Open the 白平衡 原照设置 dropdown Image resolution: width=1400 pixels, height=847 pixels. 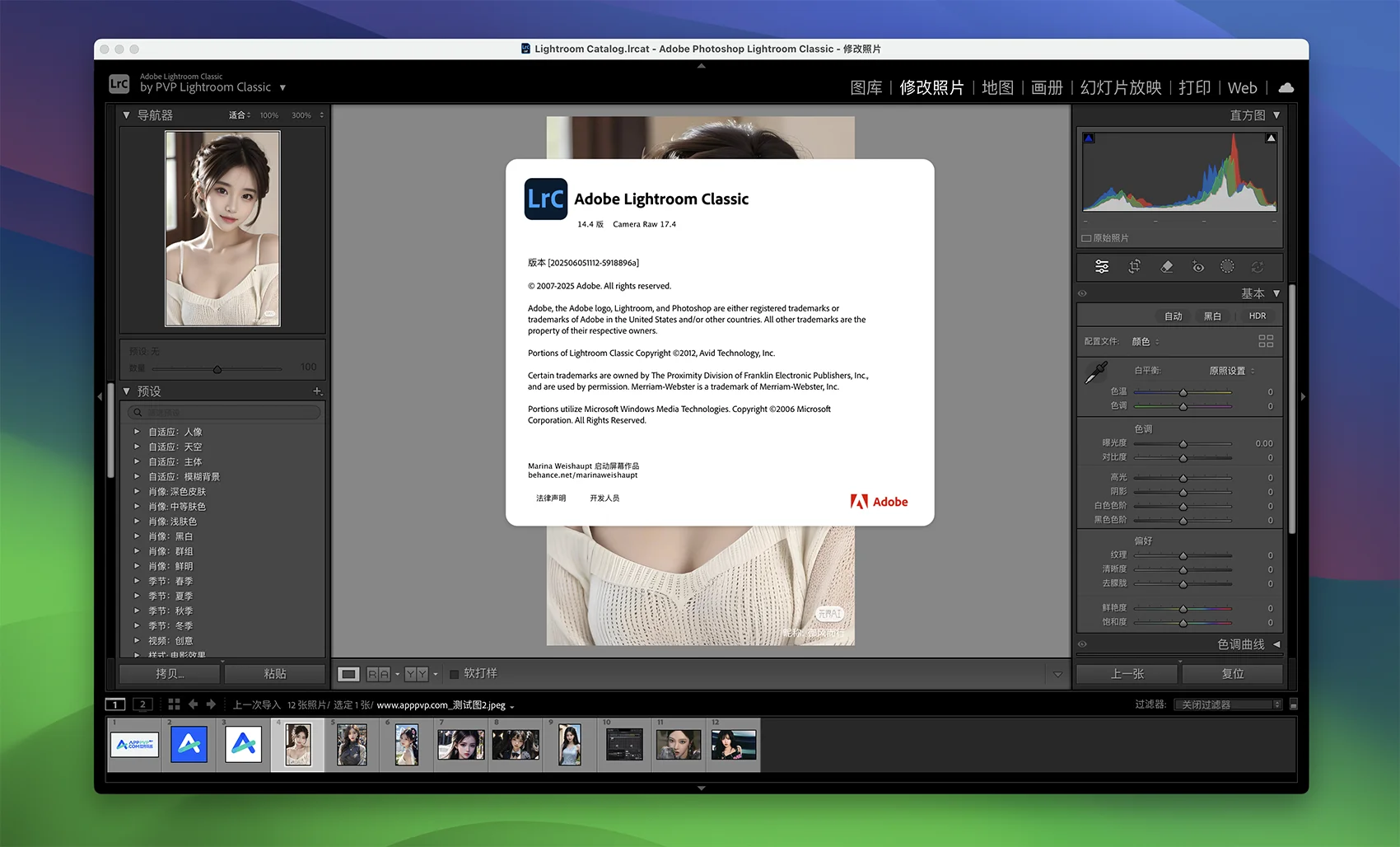coord(1232,371)
